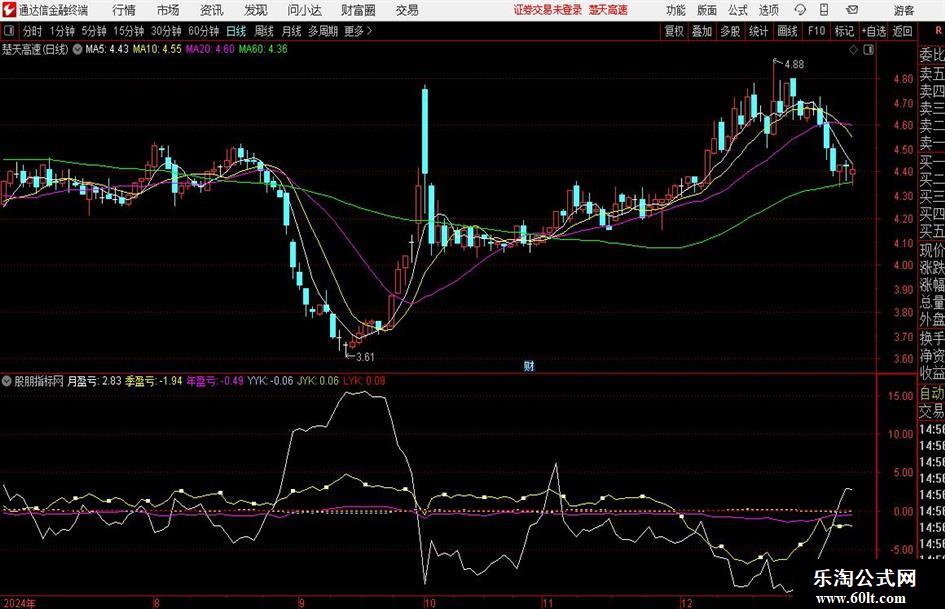
Task: Select the 日线 daily period
Action: 236,31
